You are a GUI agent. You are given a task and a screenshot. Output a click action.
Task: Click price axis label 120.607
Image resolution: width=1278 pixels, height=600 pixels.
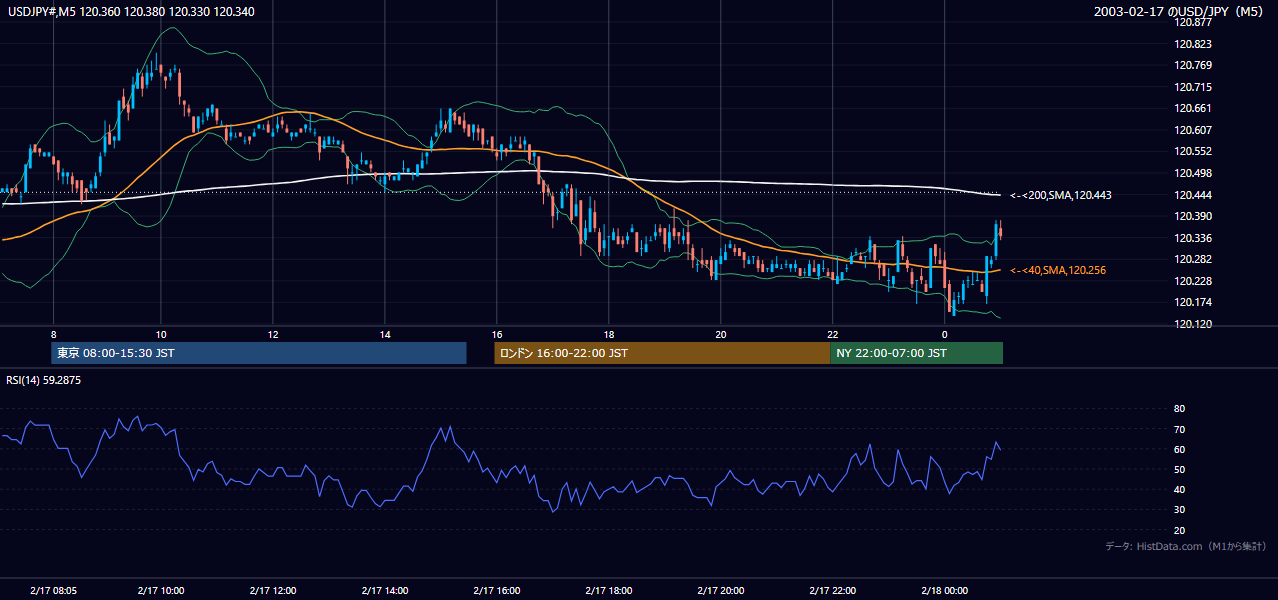click(x=1193, y=130)
